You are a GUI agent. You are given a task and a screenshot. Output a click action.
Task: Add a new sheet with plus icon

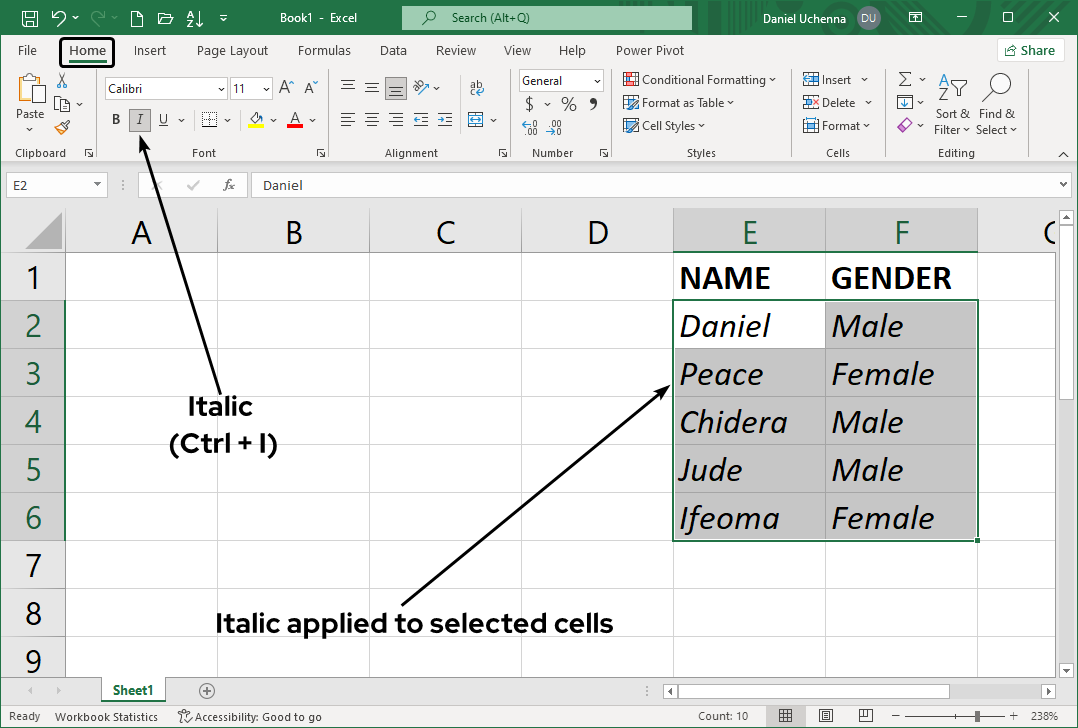[x=207, y=691]
